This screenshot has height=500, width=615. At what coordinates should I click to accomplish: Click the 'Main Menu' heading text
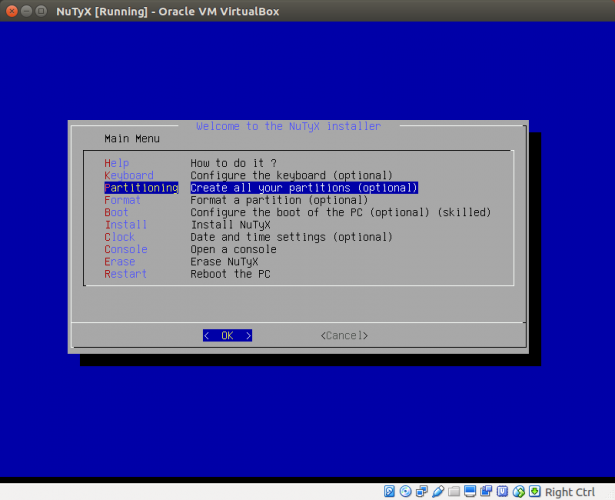(x=132, y=138)
